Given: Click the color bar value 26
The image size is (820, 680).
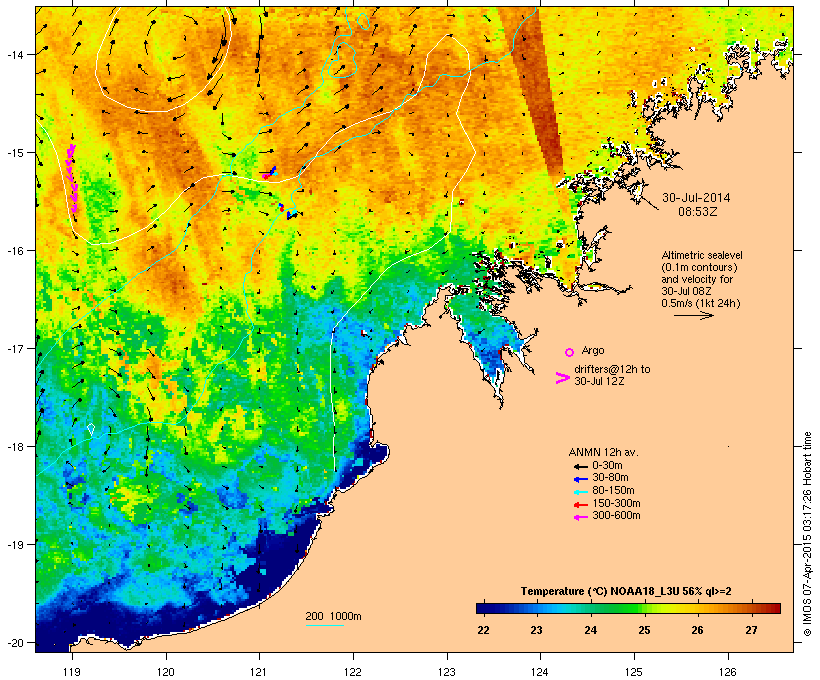Looking at the screenshot, I should point(698,630).
